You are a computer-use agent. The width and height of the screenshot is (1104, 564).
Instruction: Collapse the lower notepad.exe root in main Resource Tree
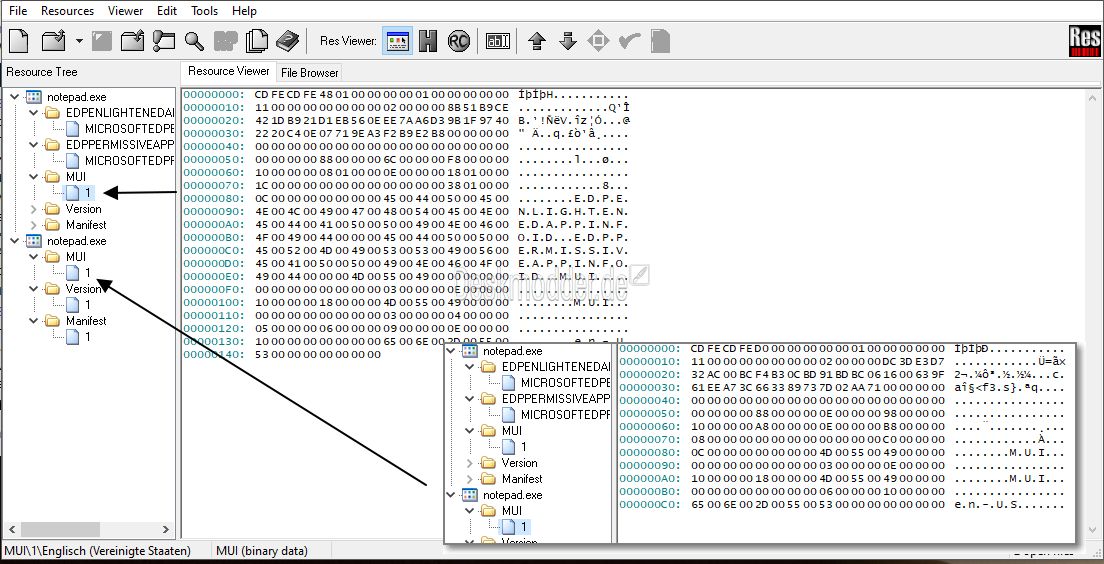16,241
